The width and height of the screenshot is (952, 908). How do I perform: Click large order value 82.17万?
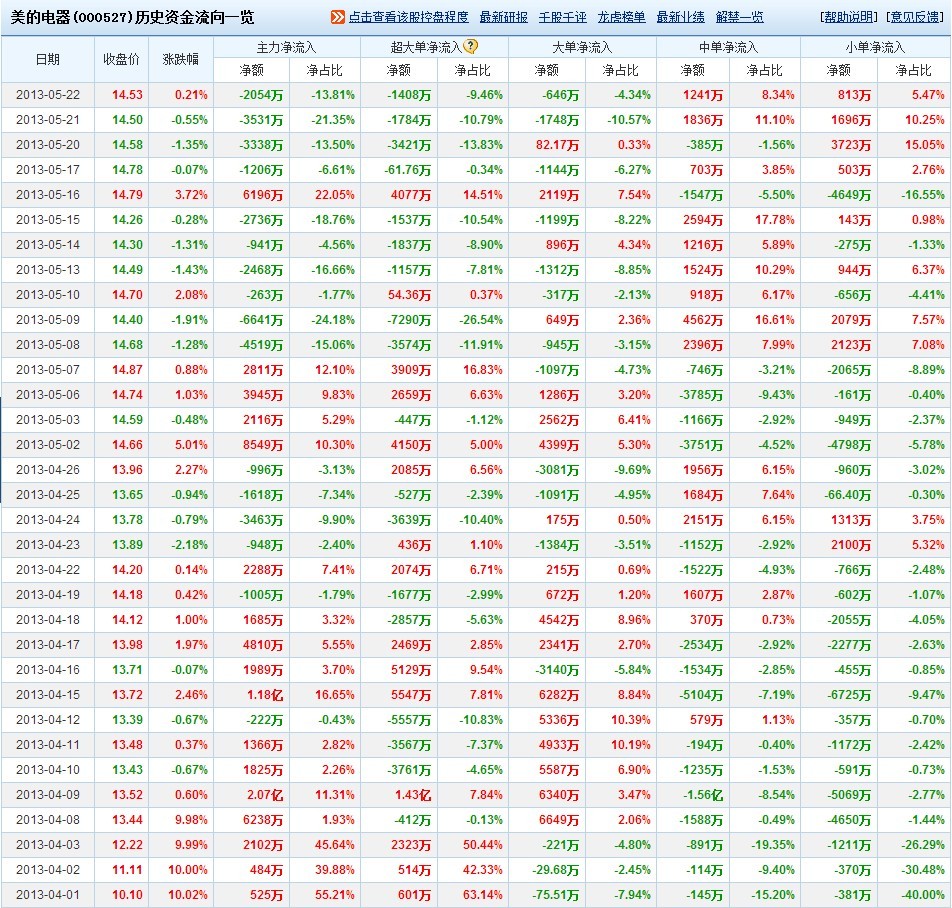pos(557,144)
